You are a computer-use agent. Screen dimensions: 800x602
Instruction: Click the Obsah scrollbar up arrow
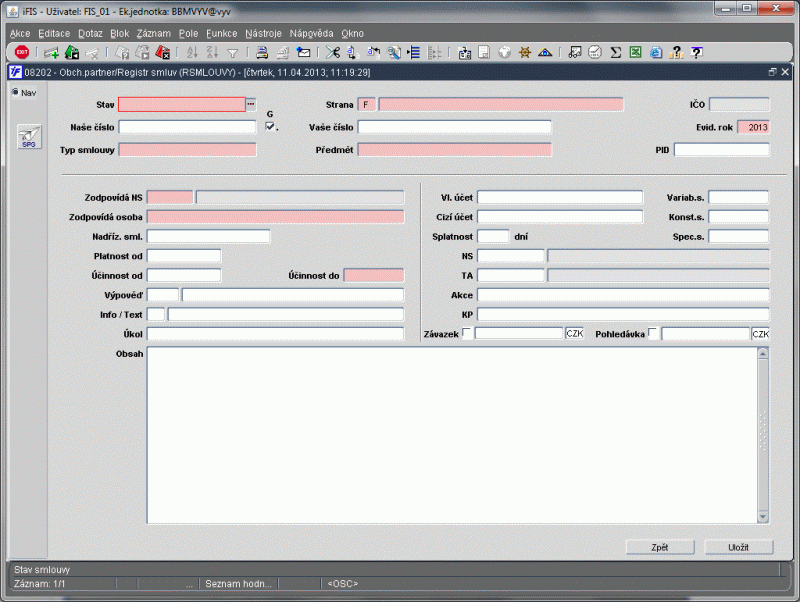[x=763, y=354]
